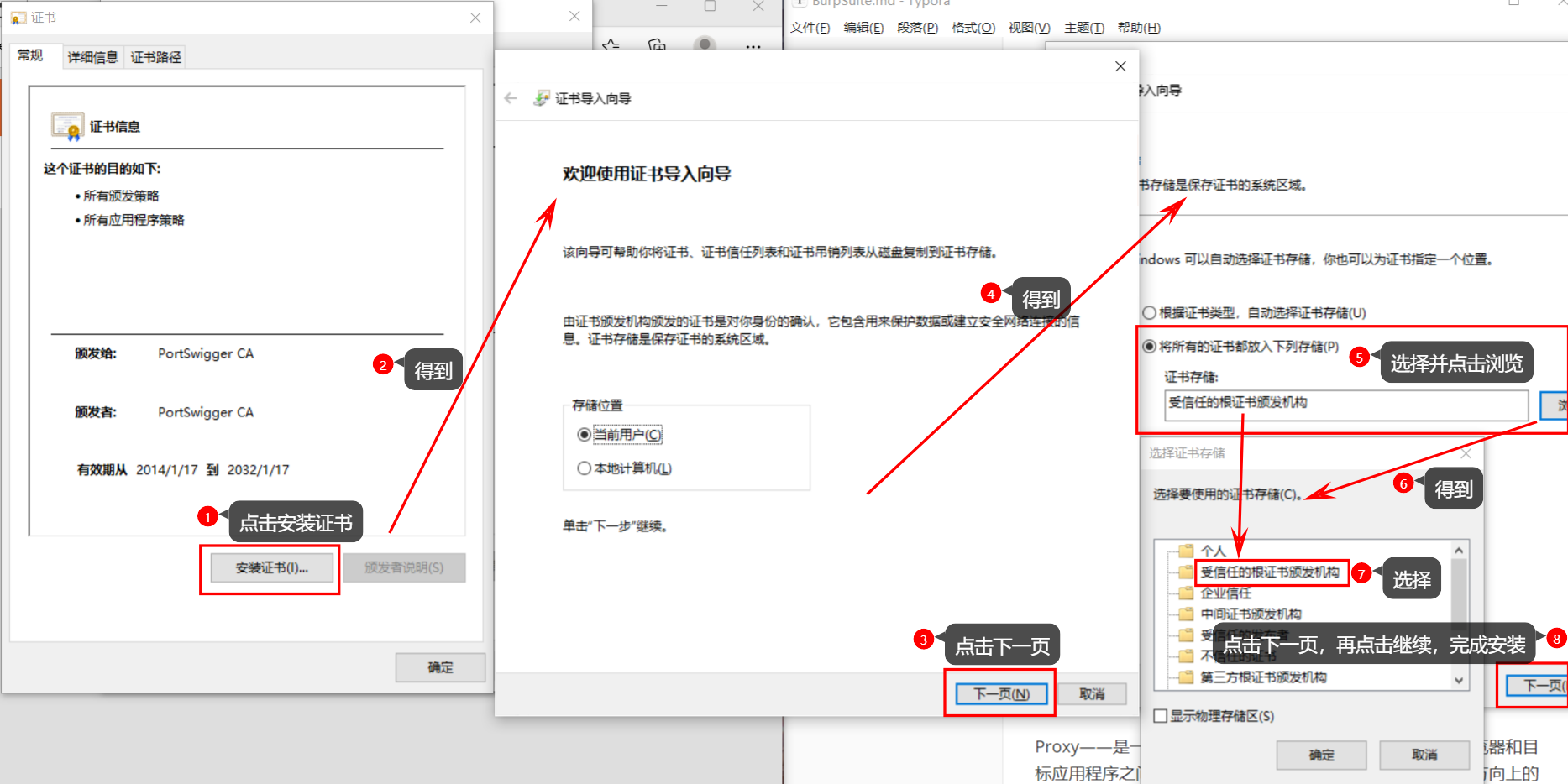
Task: Click 下一页(N) in the import wizard
Action: 1001,694
